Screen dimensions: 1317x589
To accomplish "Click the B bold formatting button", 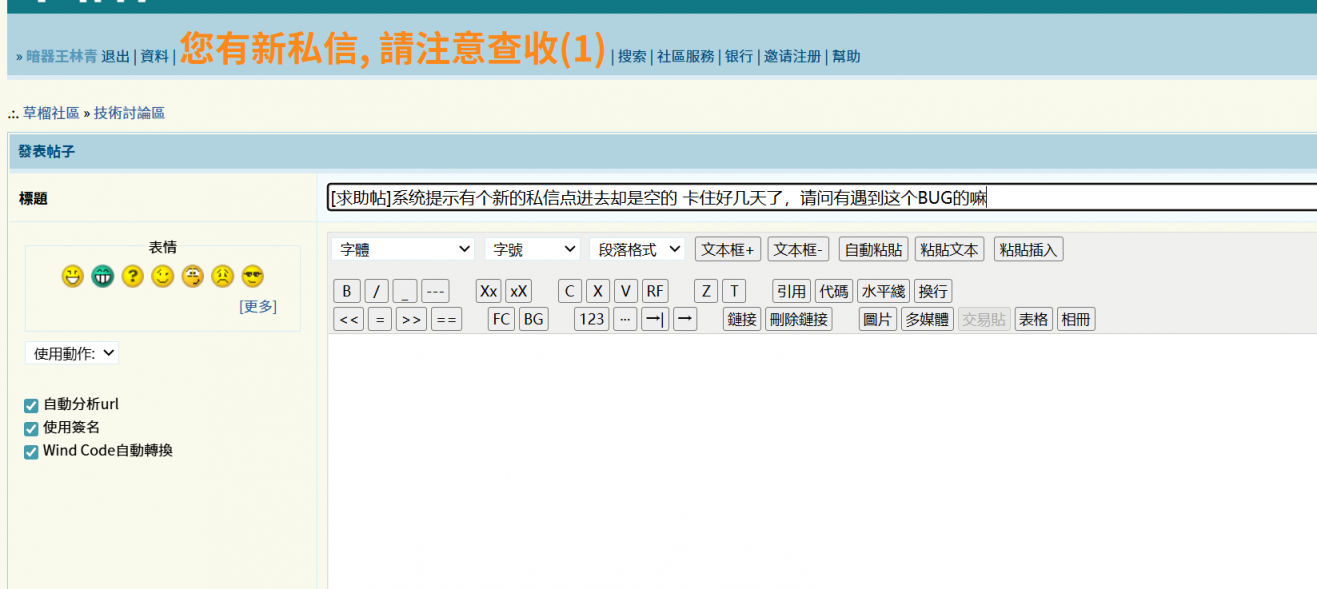I will point(346,291).
